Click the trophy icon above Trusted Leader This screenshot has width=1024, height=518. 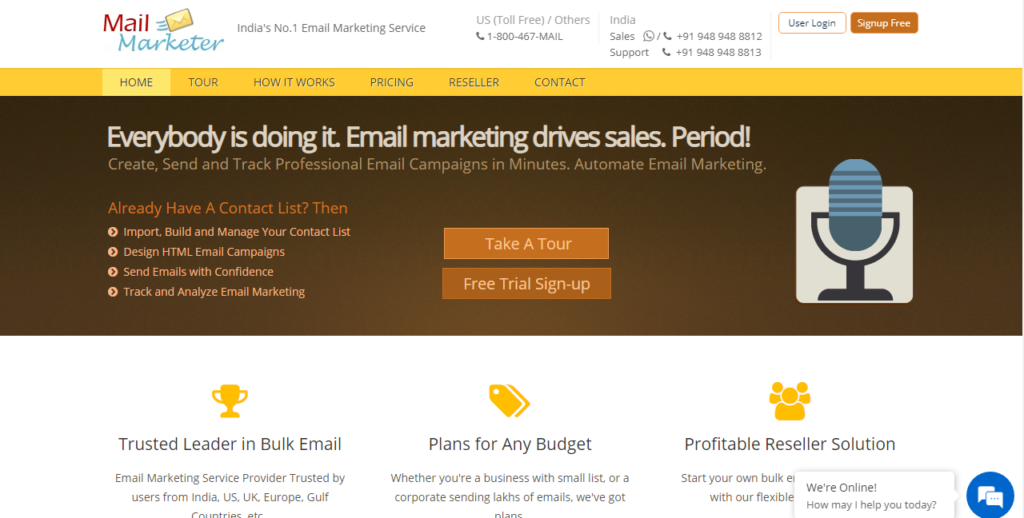tap(230, 401)
